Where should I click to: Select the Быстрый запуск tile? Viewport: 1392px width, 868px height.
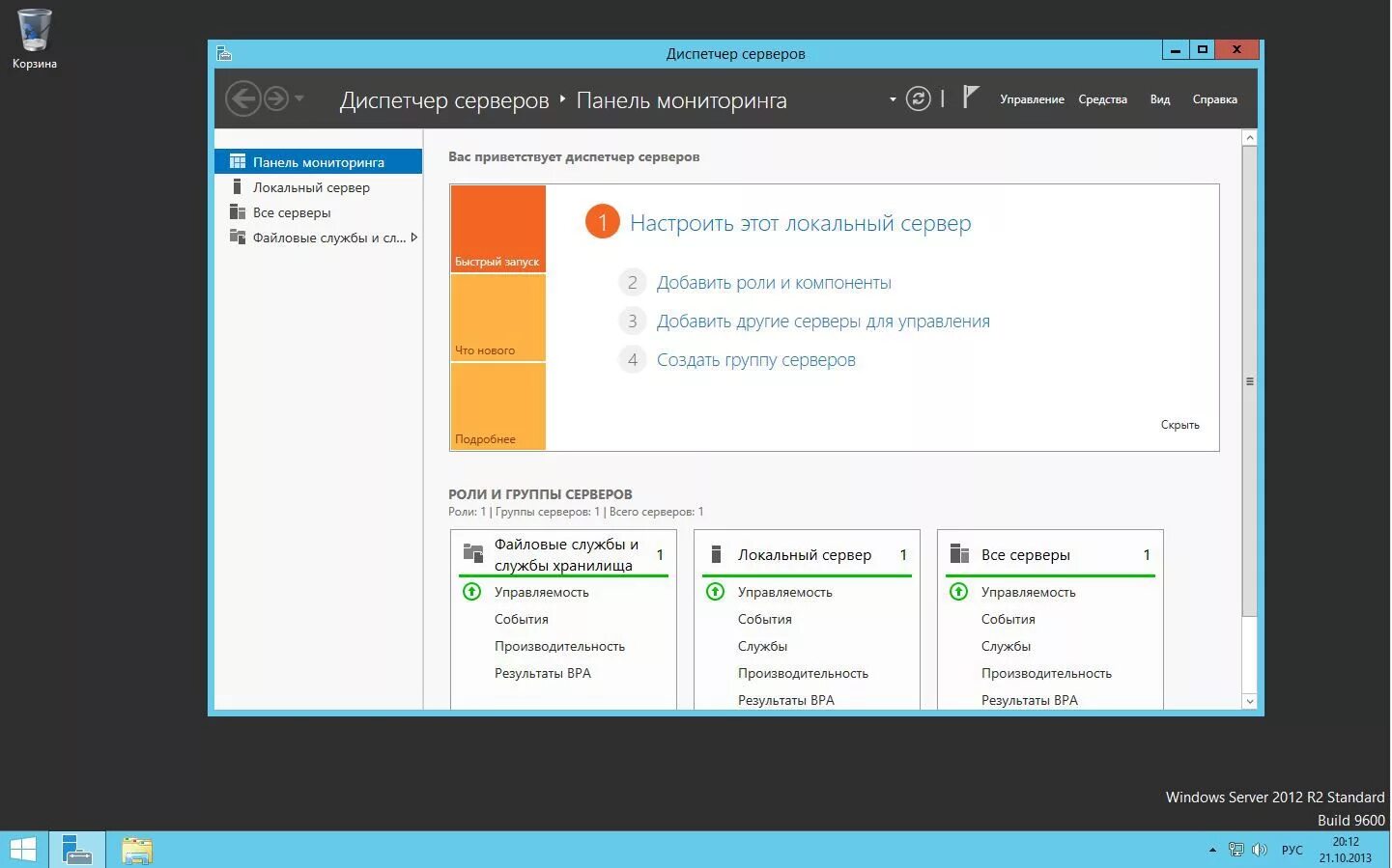[x=497, y=229]
